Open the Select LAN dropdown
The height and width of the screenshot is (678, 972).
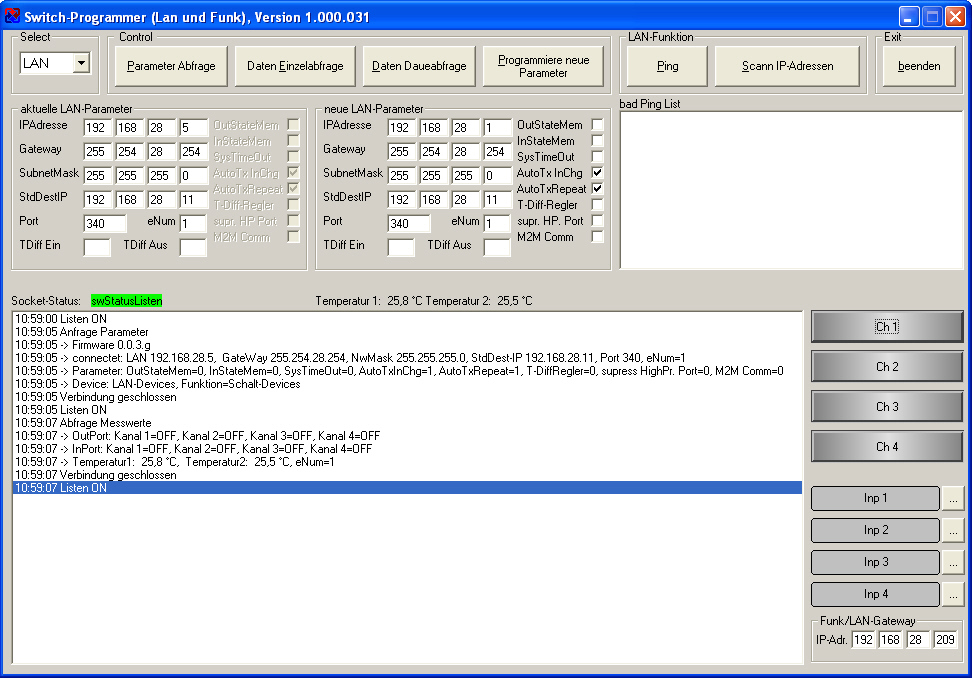[81, 63]
